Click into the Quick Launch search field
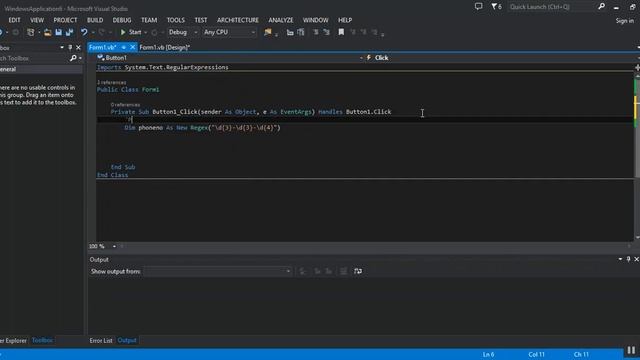This screenshot has height=360, width=640. (551, 7)
